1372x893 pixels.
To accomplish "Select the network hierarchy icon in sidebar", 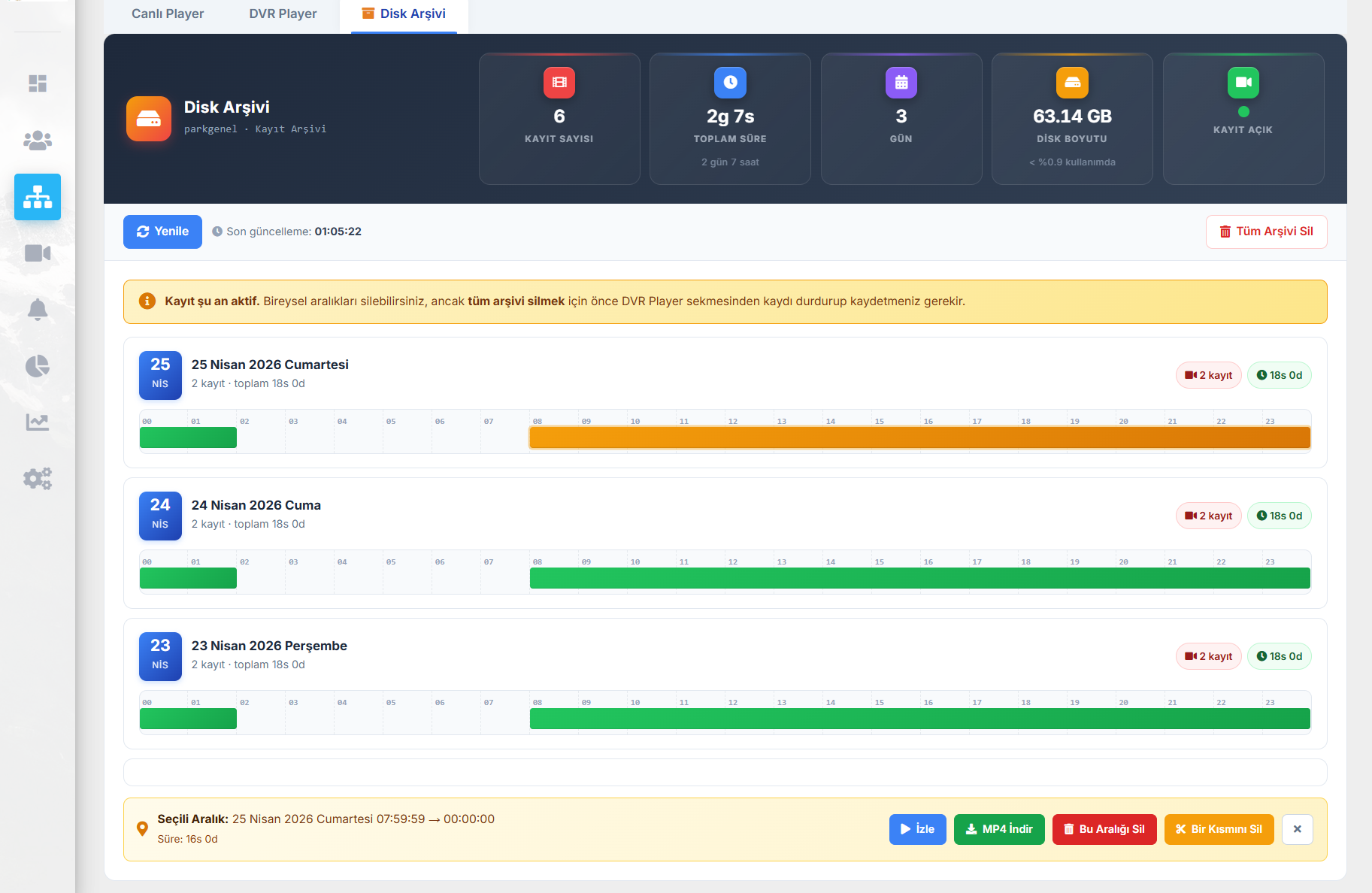I will [38, 197].
